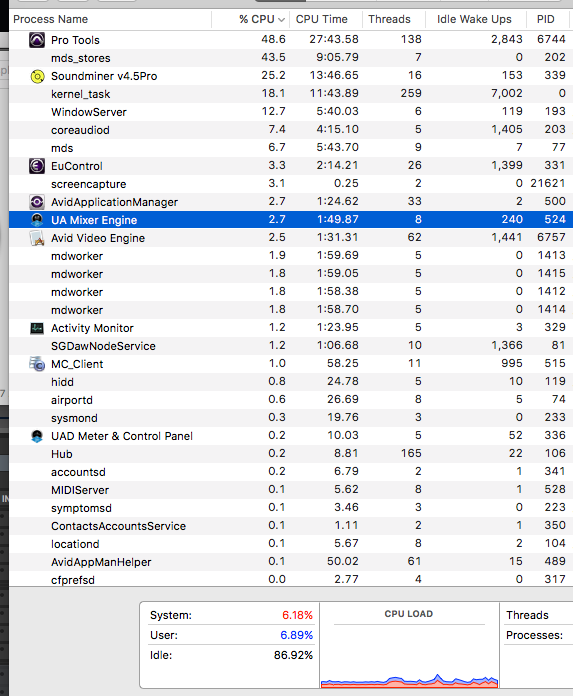
Task: Click the EuControl process icon
Action: 37,166
